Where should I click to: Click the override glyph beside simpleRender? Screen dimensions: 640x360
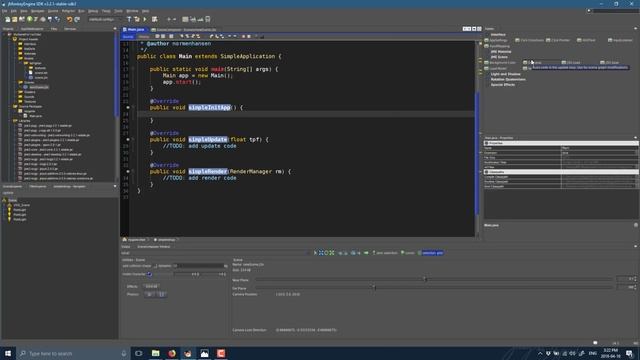[127, 171]
